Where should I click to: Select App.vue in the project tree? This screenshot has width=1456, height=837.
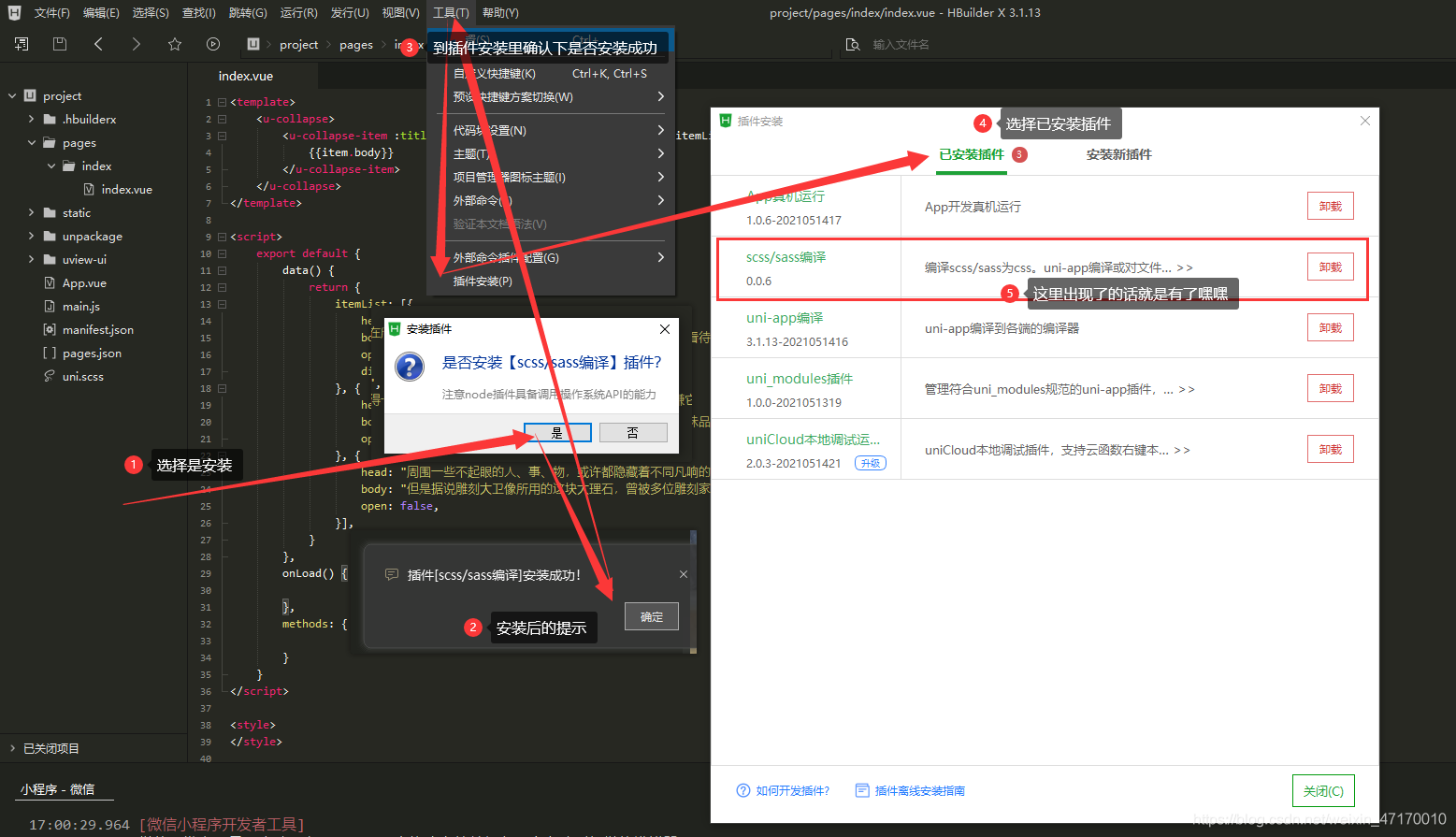(x=84, y=282)
